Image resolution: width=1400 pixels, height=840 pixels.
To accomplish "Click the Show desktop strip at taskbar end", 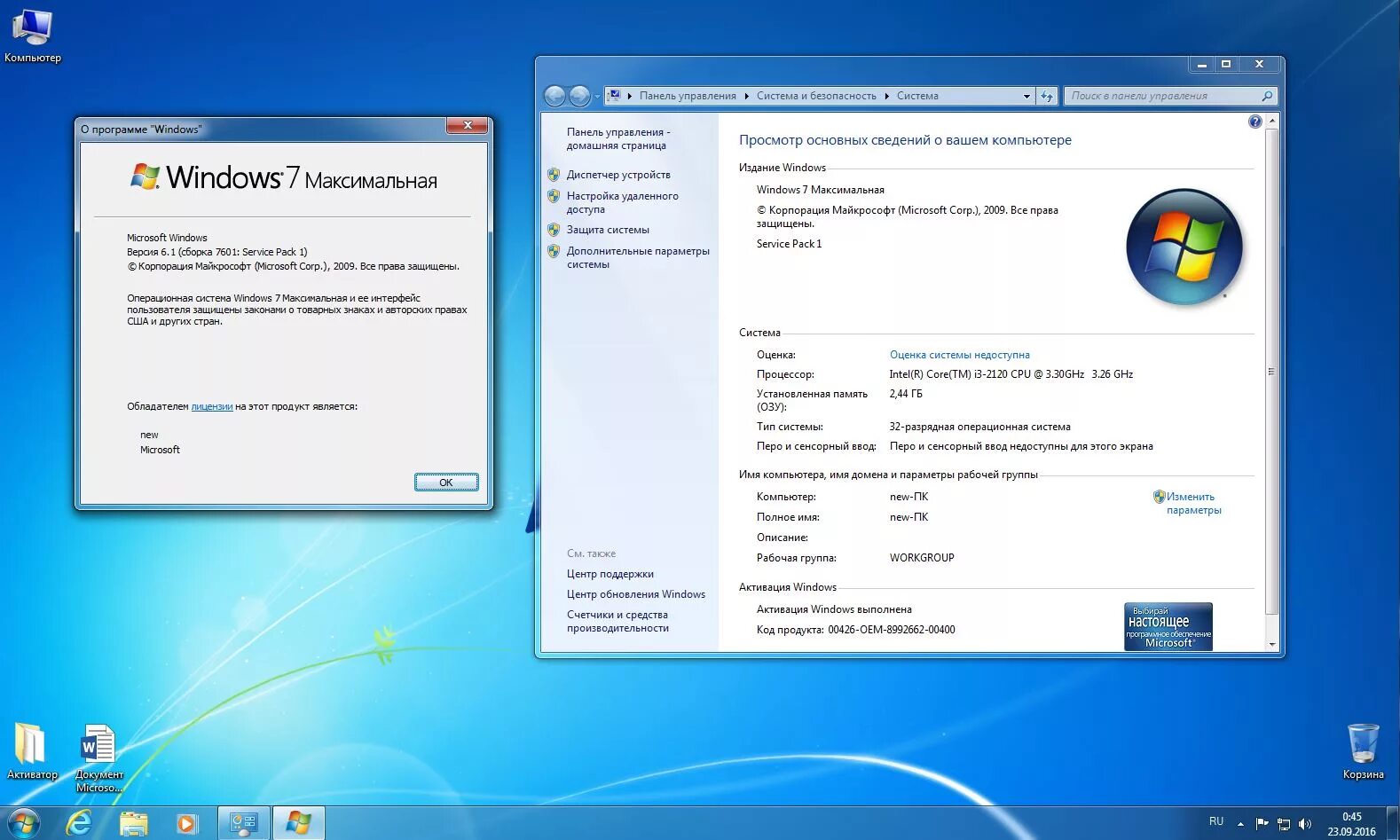I will coord(1393,823).
